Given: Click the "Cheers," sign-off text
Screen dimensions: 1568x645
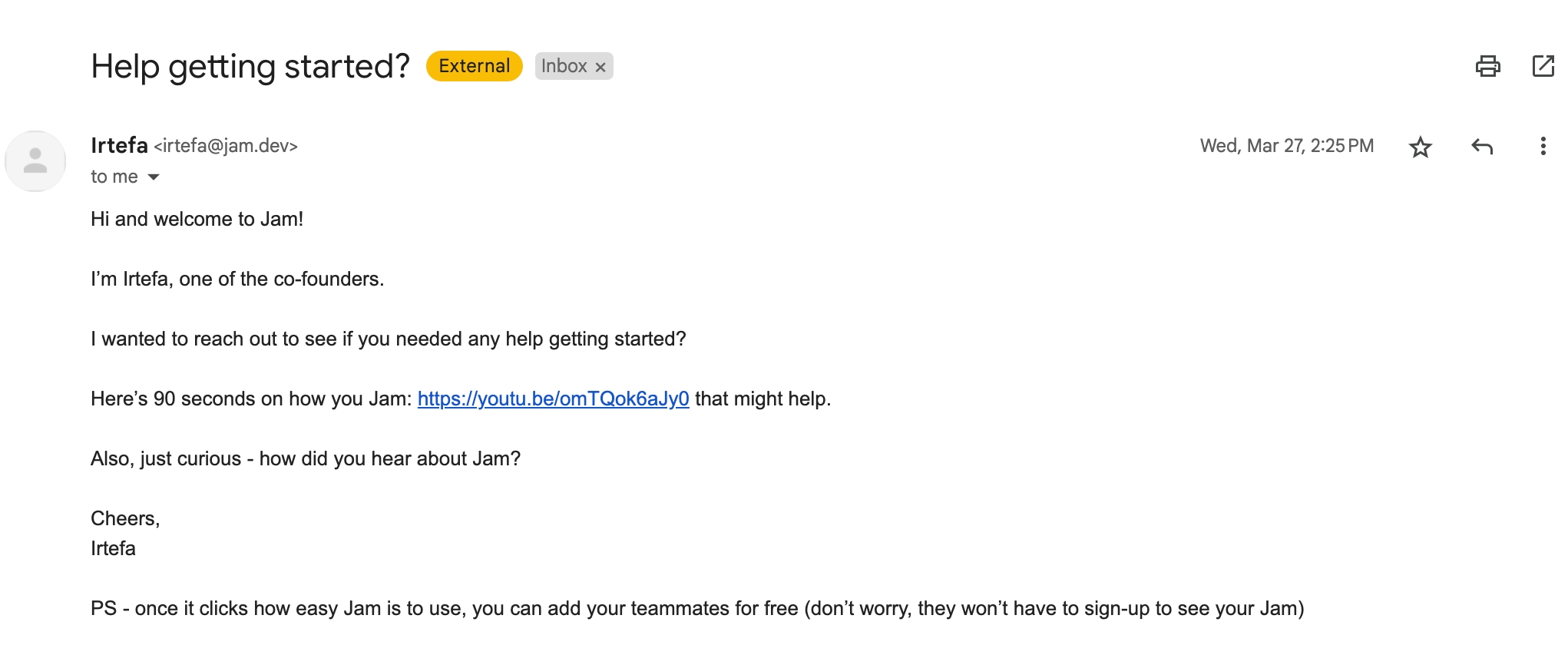Looking at the screenshot, I should [125, 518].
